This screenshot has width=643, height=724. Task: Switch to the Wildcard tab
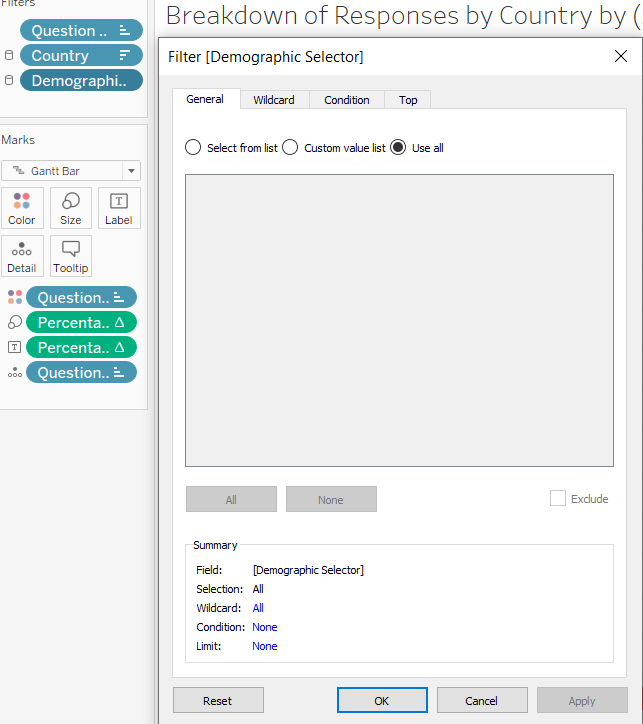point(274,100)
